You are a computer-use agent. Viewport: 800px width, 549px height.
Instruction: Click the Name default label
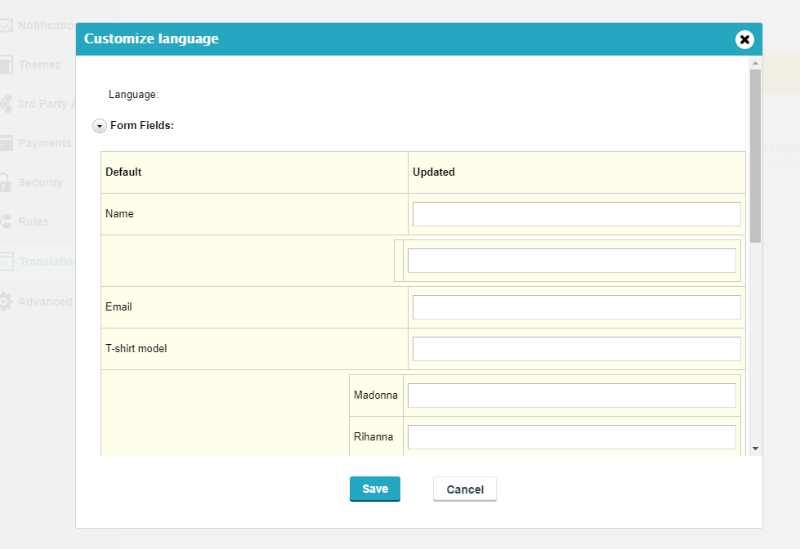coord(119,214)
